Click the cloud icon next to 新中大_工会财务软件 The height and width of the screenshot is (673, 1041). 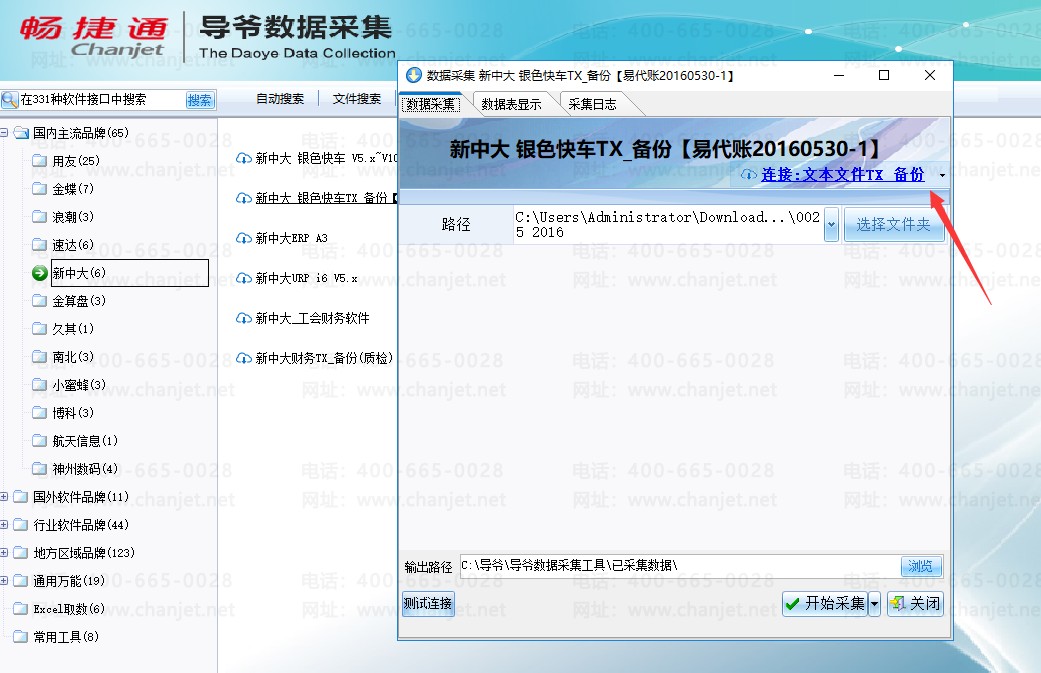click(244, 319)
